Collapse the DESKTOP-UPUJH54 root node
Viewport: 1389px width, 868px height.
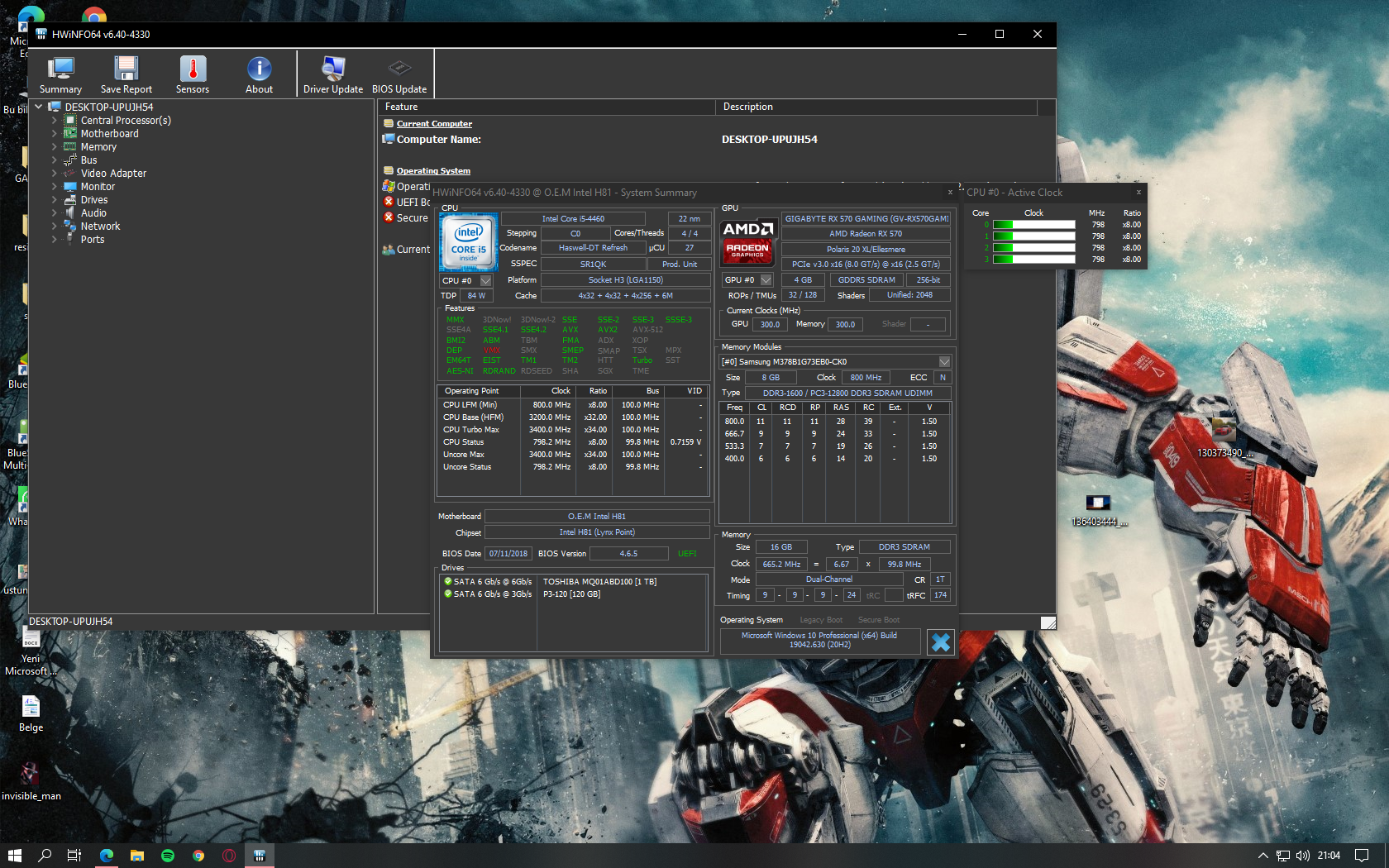[x=39, y=107]
